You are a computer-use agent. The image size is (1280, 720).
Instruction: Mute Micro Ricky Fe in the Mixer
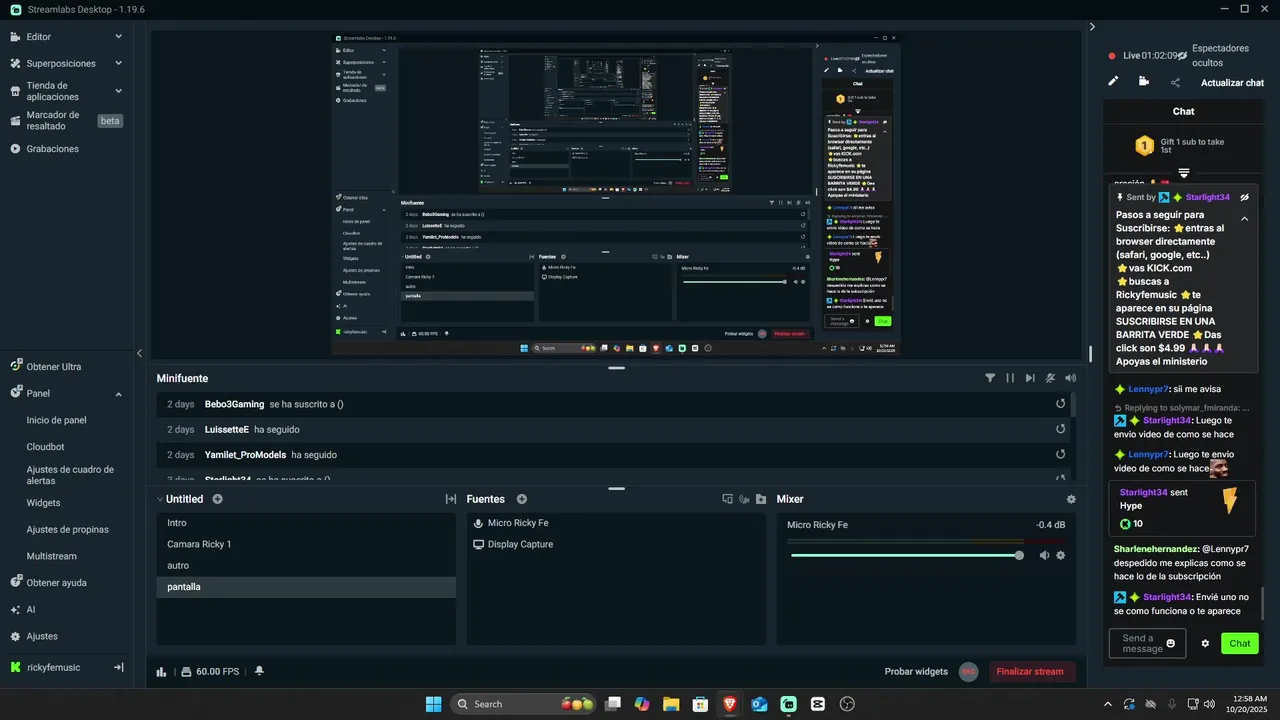pyautogui.click(x=1044, y=555)
